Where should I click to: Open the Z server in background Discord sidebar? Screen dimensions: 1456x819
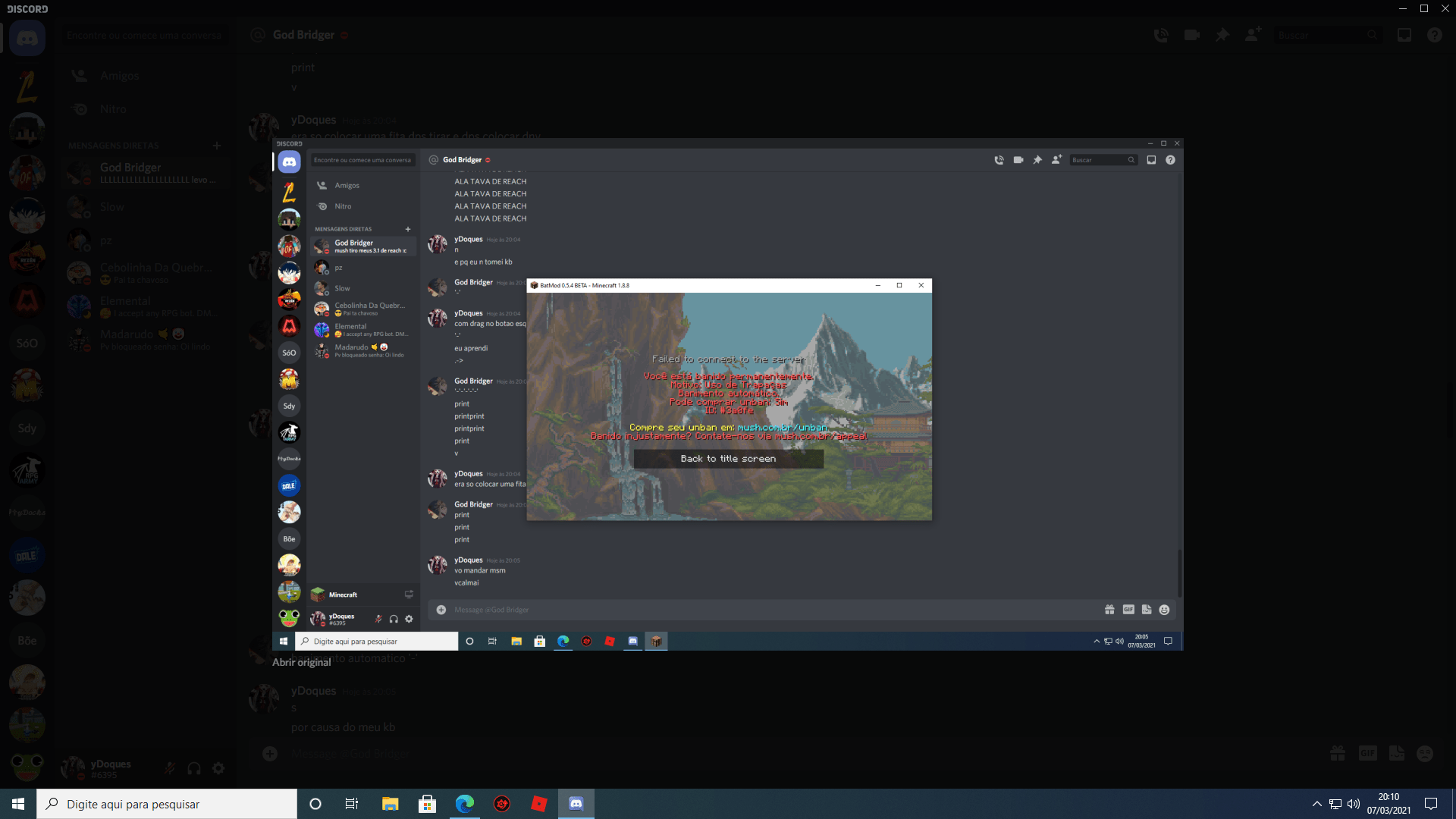[x=27, y=86]
